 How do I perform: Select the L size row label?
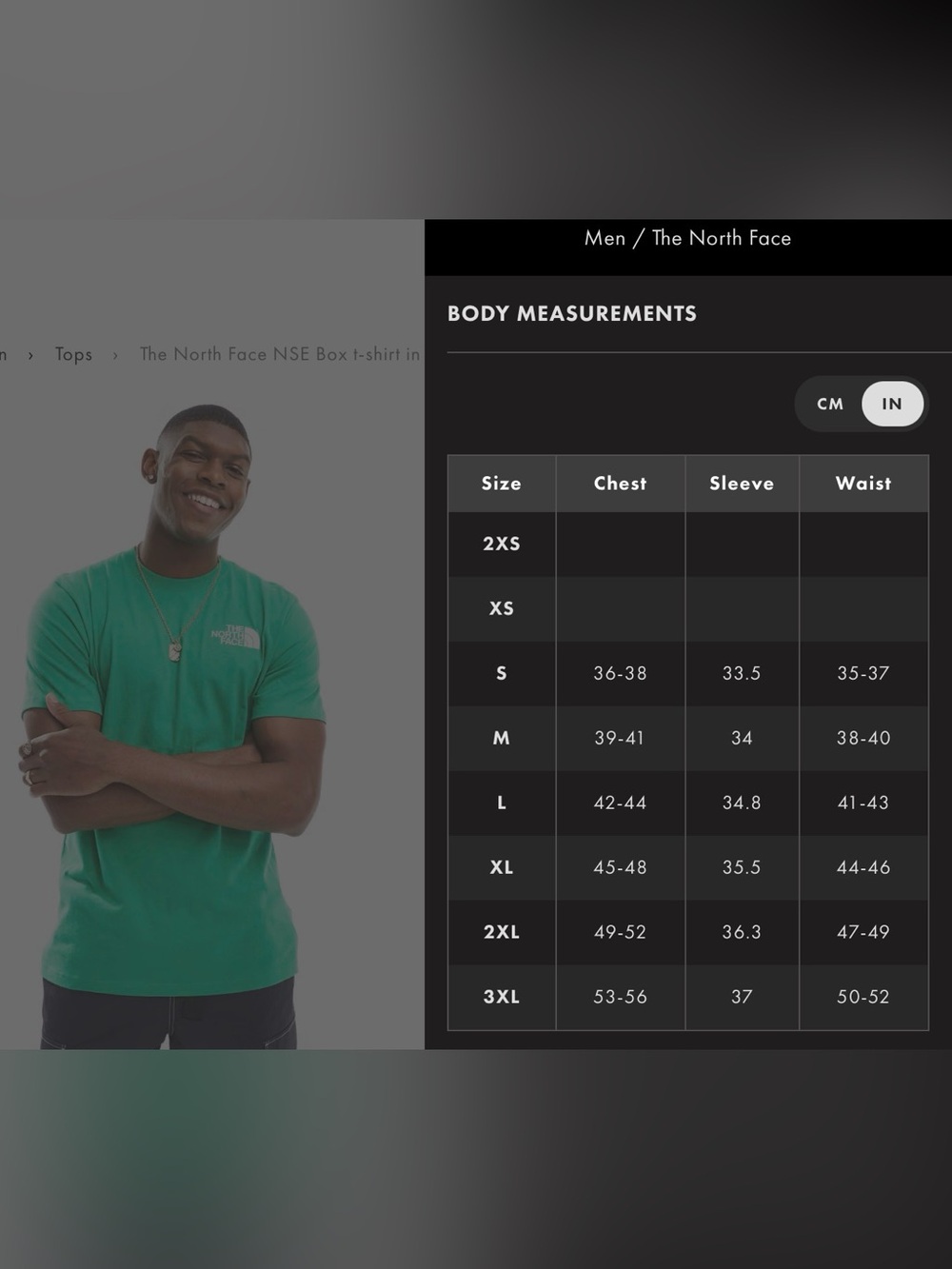(x=502, y=803)
